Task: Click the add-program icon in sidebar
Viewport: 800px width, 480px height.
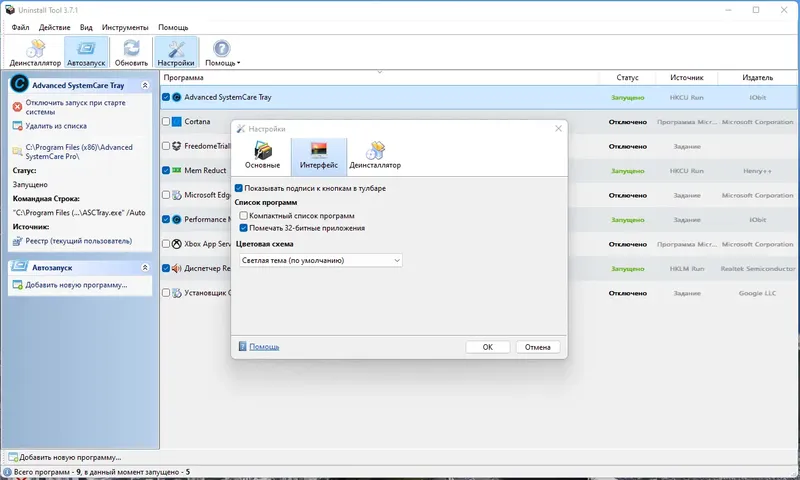Action: pos(17,285)
